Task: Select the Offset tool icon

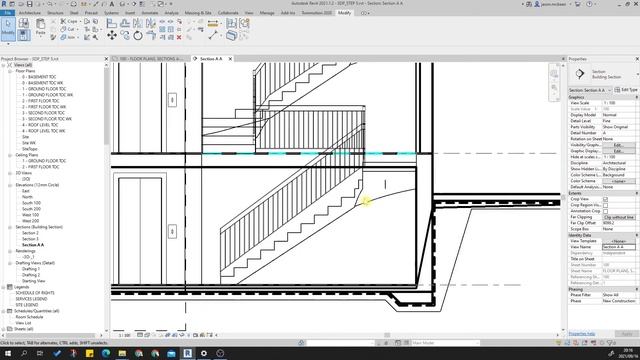Action: click(x=125, y=23)
